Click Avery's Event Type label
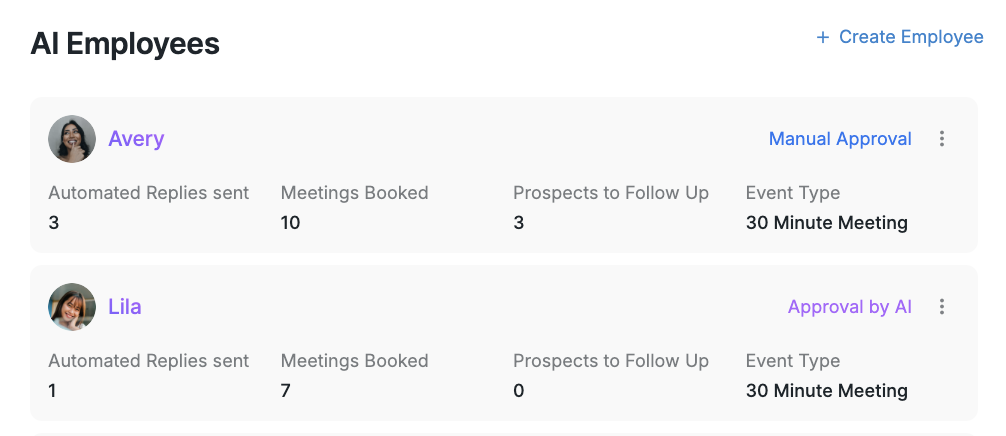The width and height of the screenshot is (1006, 436). point(793,193)
